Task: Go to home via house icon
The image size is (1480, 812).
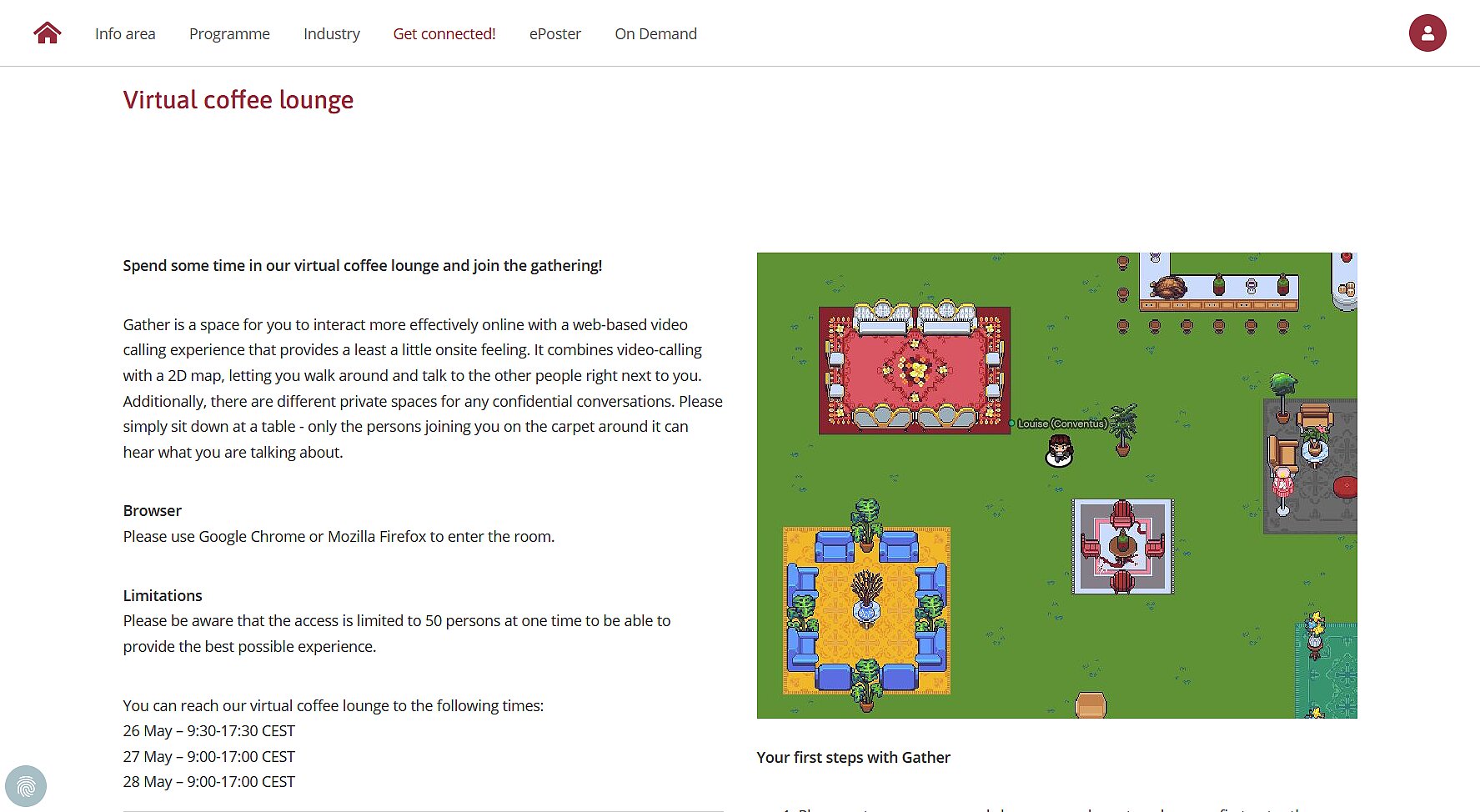Action: (48, 33)
